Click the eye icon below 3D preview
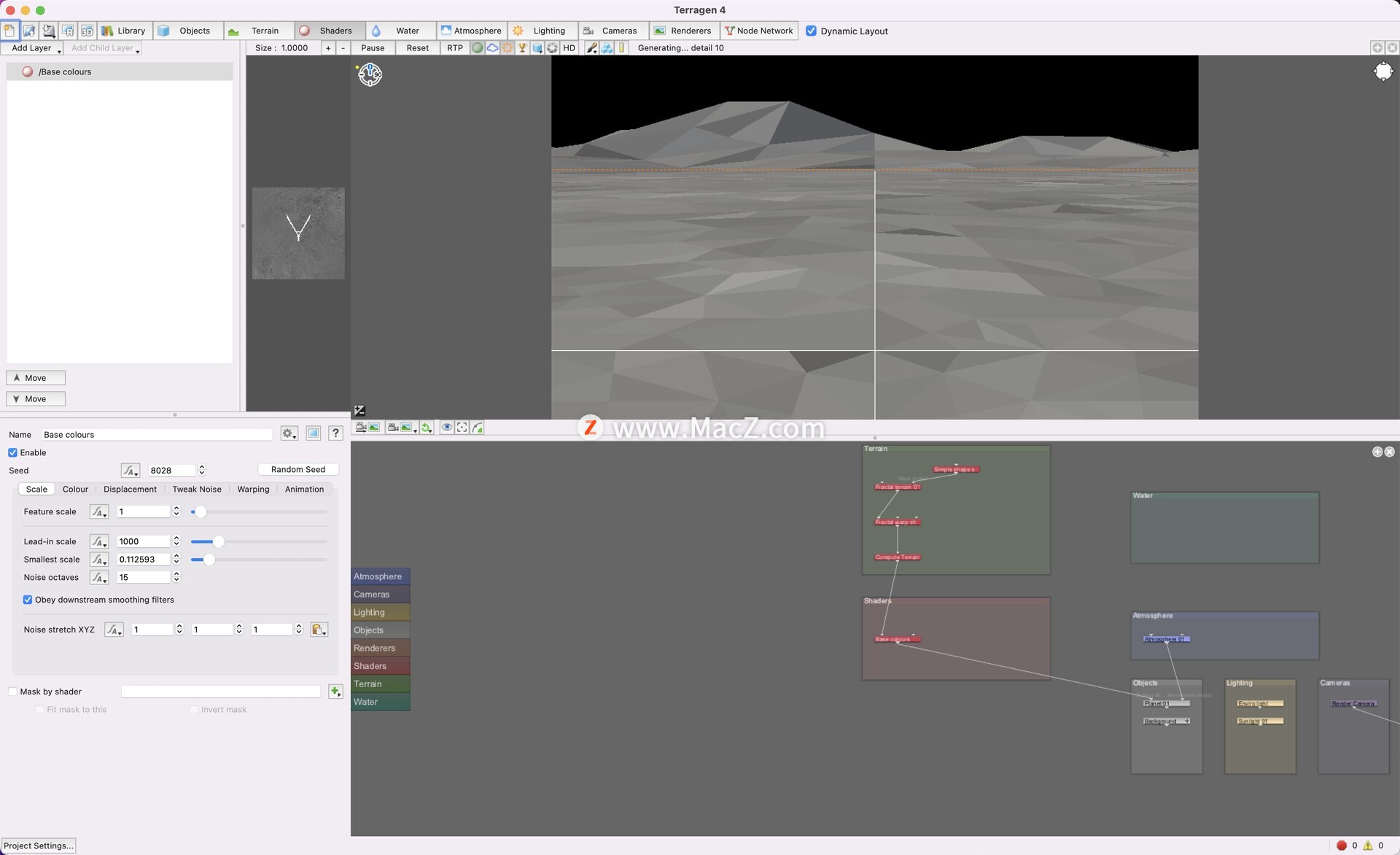 [446, 427]
